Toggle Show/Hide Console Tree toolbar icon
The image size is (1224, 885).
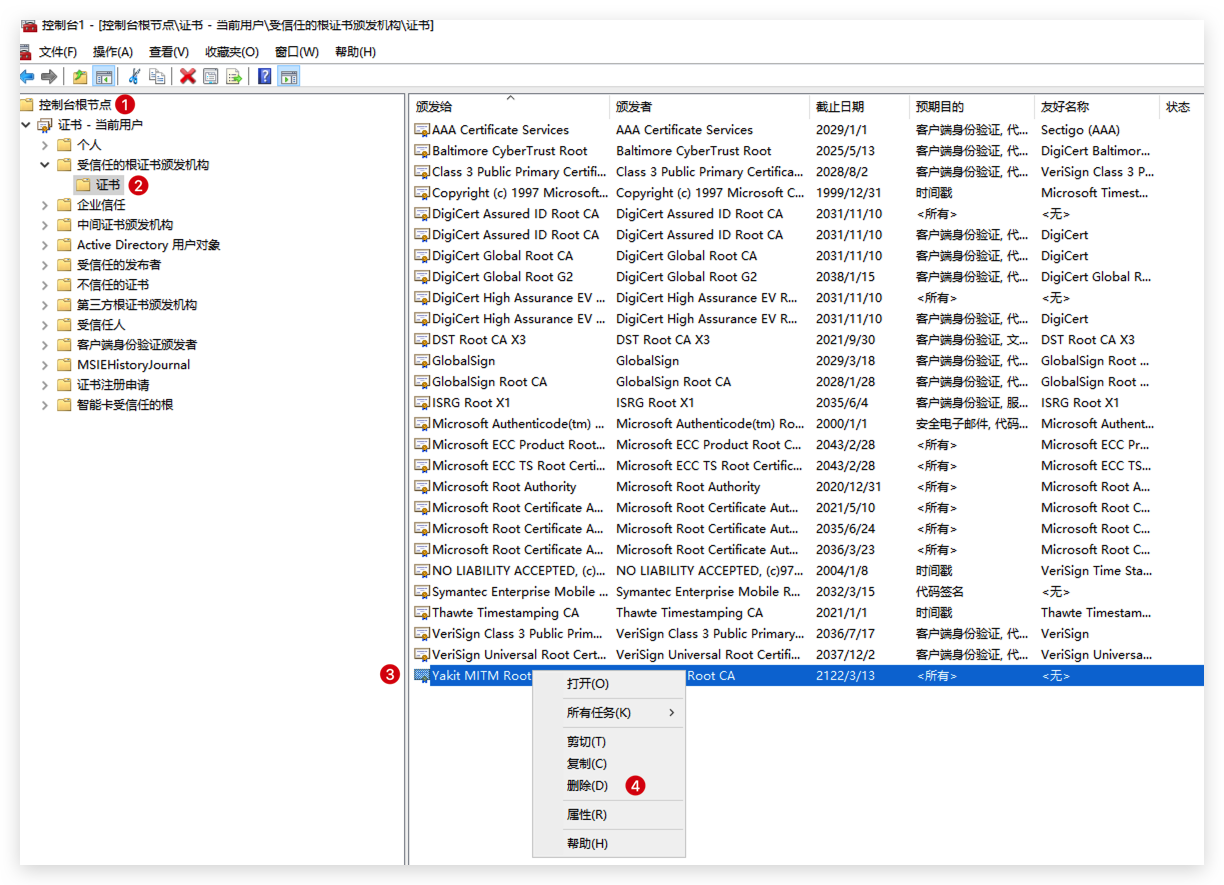tap(103, 76)
